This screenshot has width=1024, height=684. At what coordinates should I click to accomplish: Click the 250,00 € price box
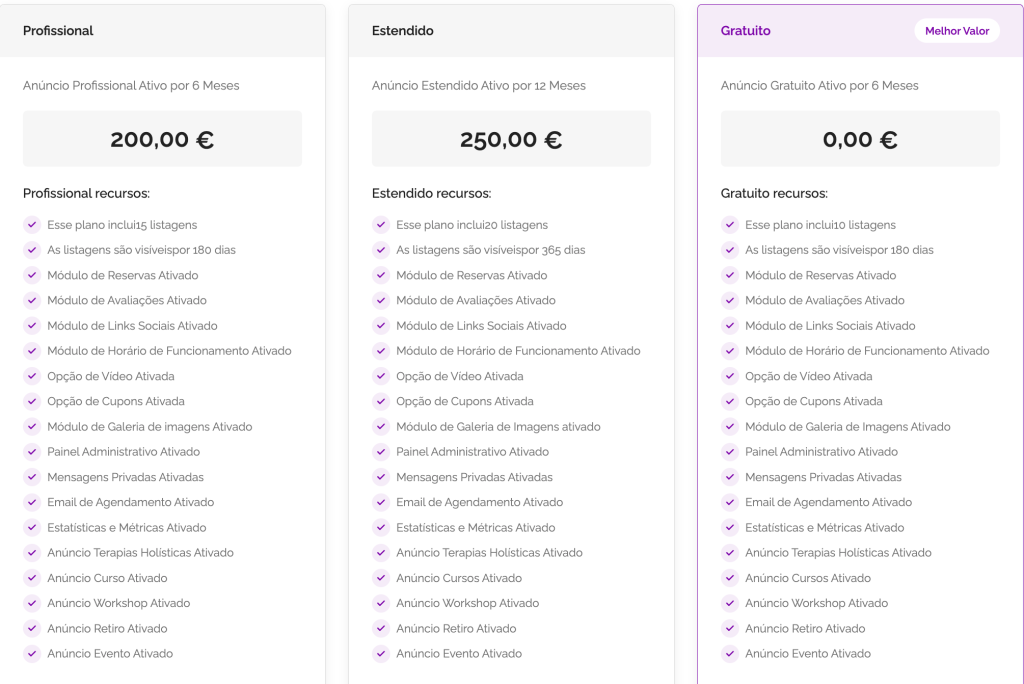[x=511, y=139]
